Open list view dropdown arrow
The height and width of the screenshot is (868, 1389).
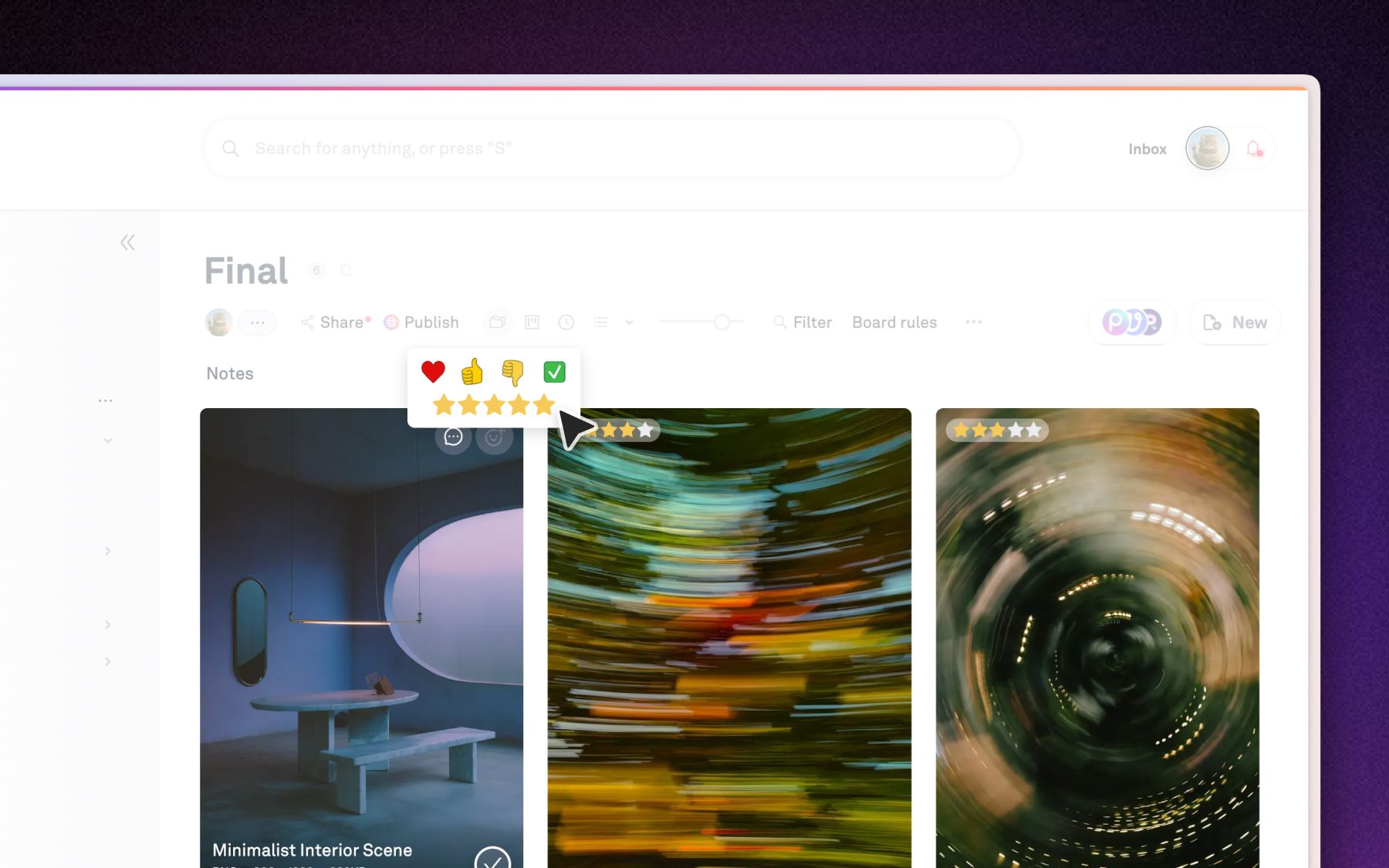629,323
